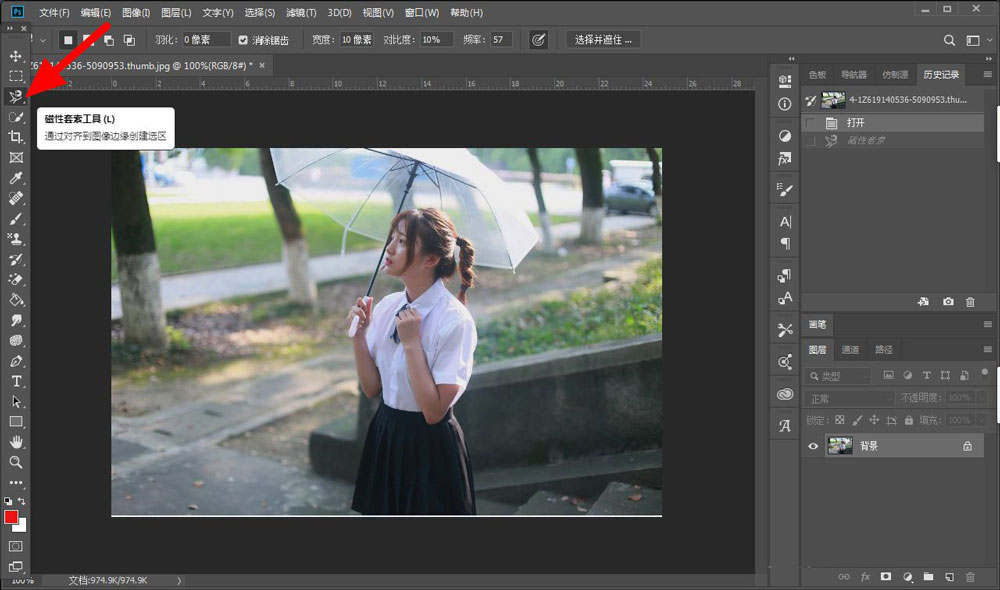Choose the Hand tool
1000x590 pixels.
[16, 442]
